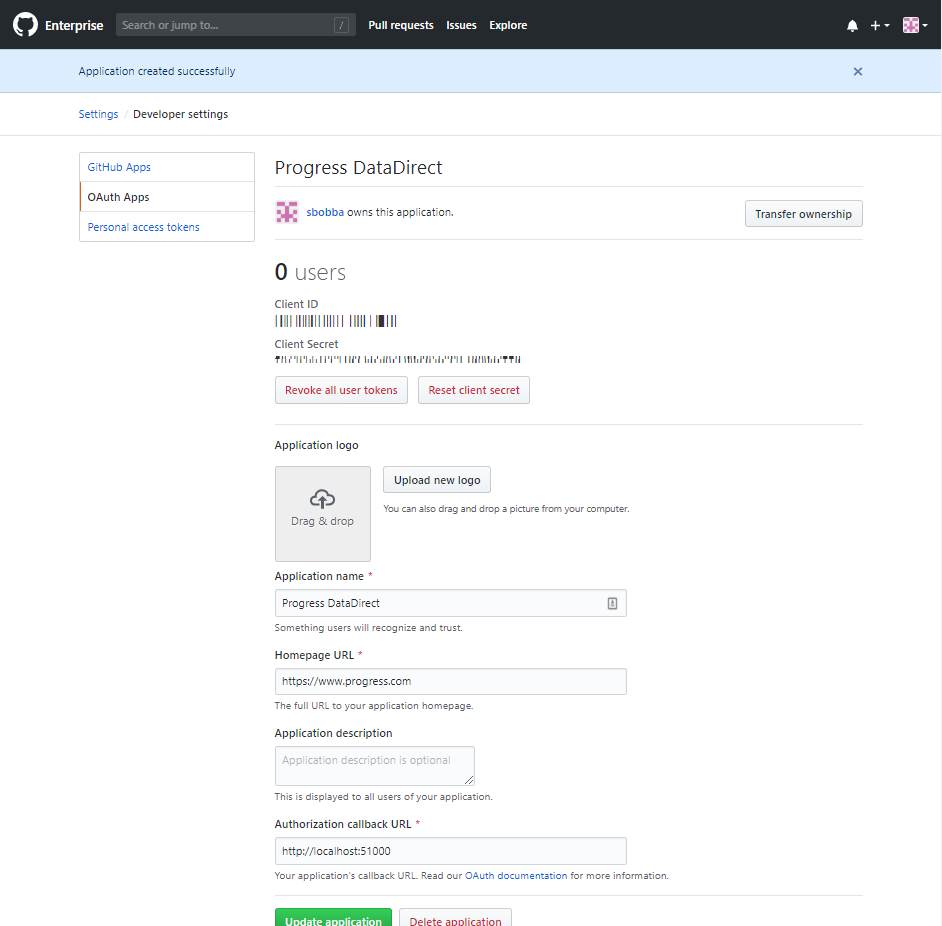Open the notifications bell
This screenshot has height=926, width=942.
pyautogui.click(x=852, y=25)
